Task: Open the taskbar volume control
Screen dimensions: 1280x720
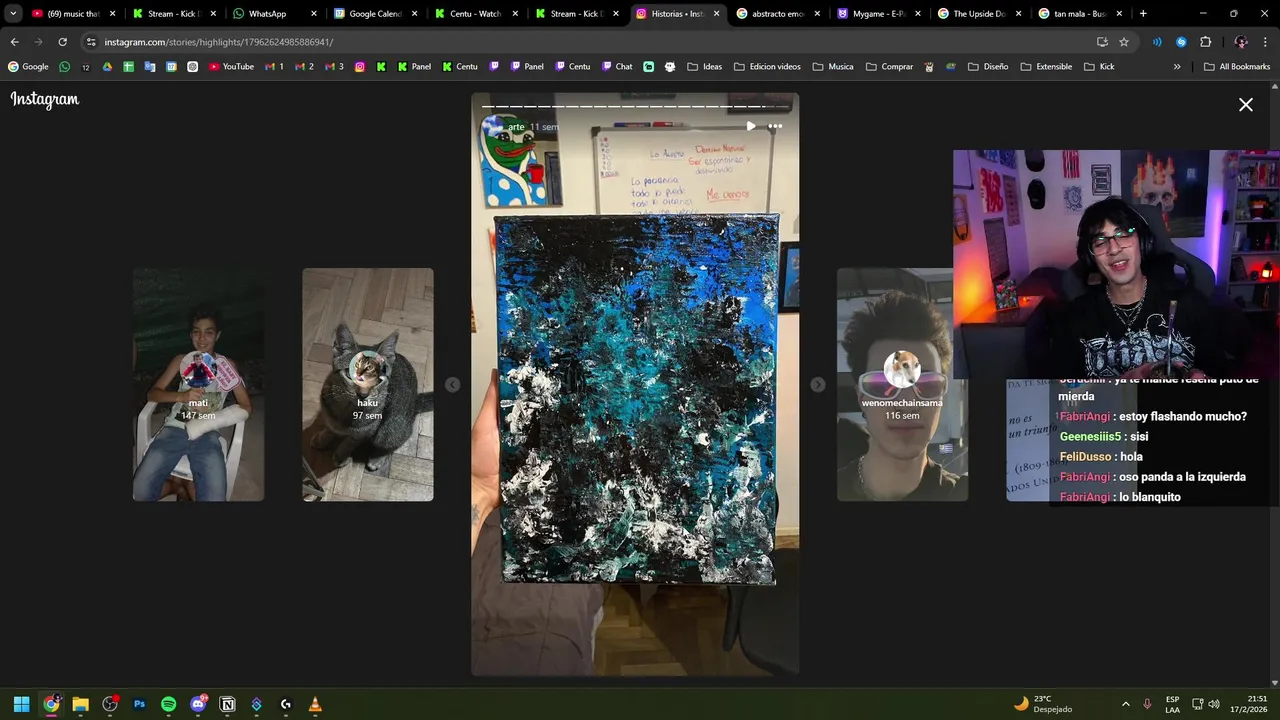Action: coord(1214,704)
